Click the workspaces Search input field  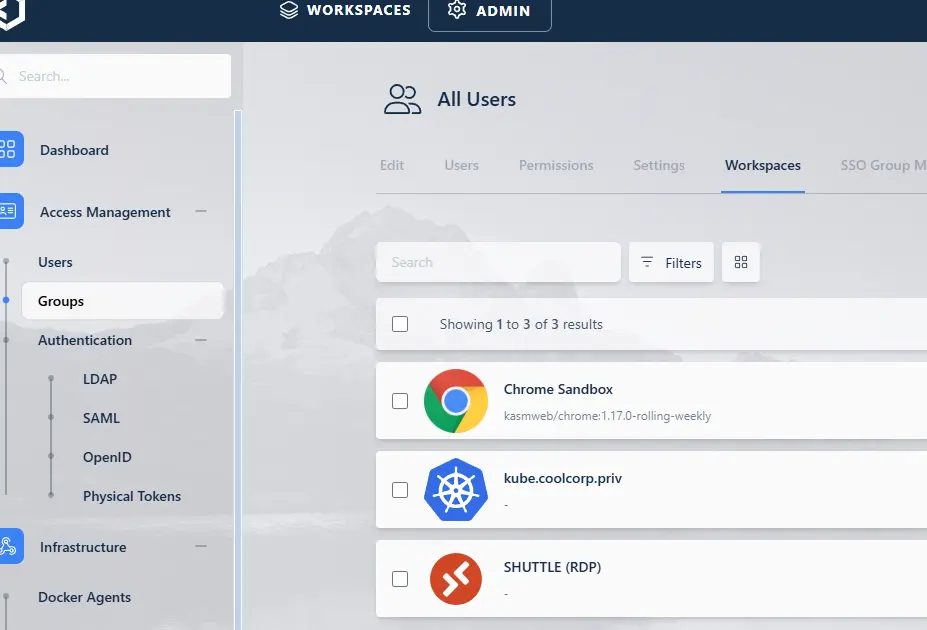tap(498, 262)
